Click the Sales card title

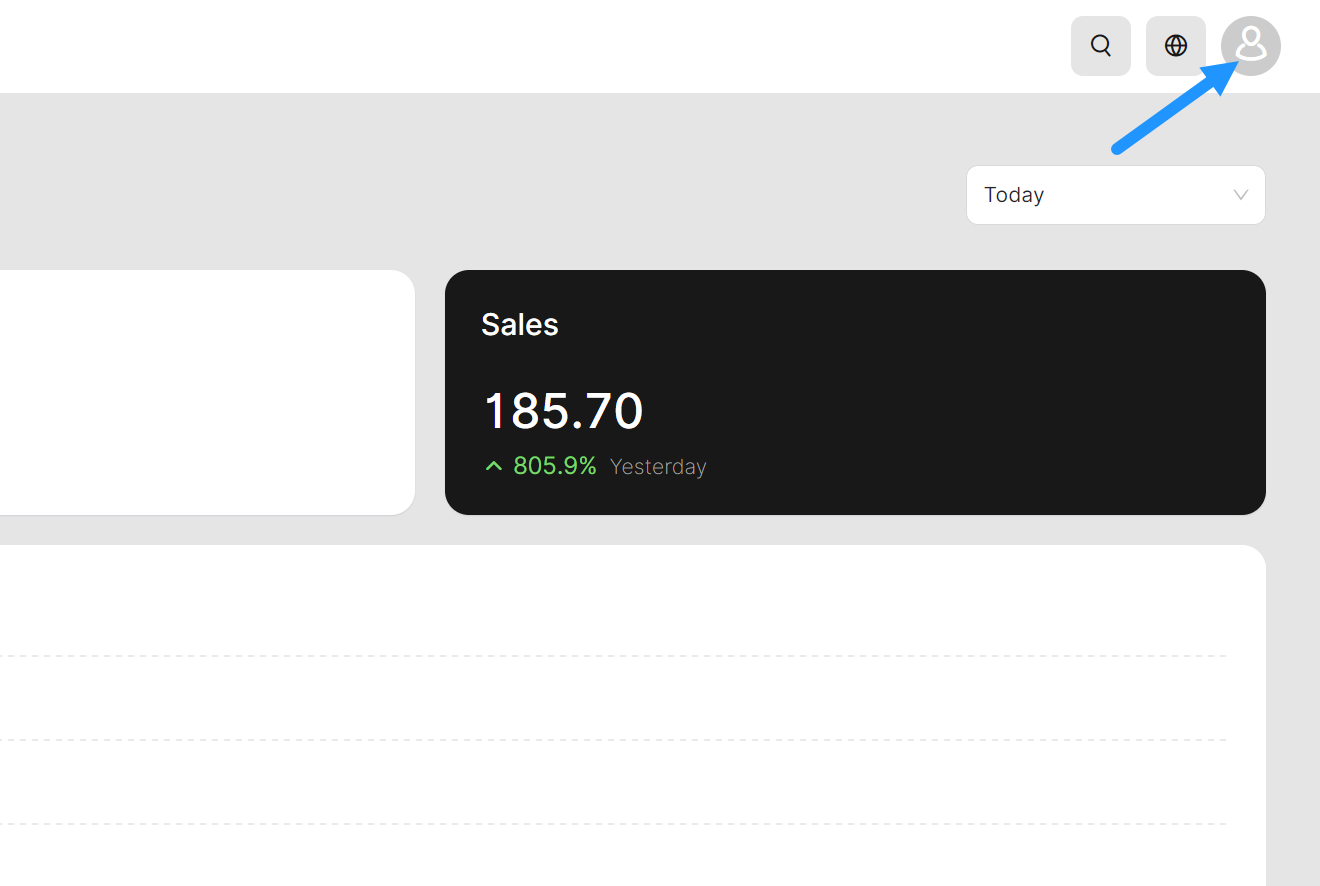[x=520, y=324]
